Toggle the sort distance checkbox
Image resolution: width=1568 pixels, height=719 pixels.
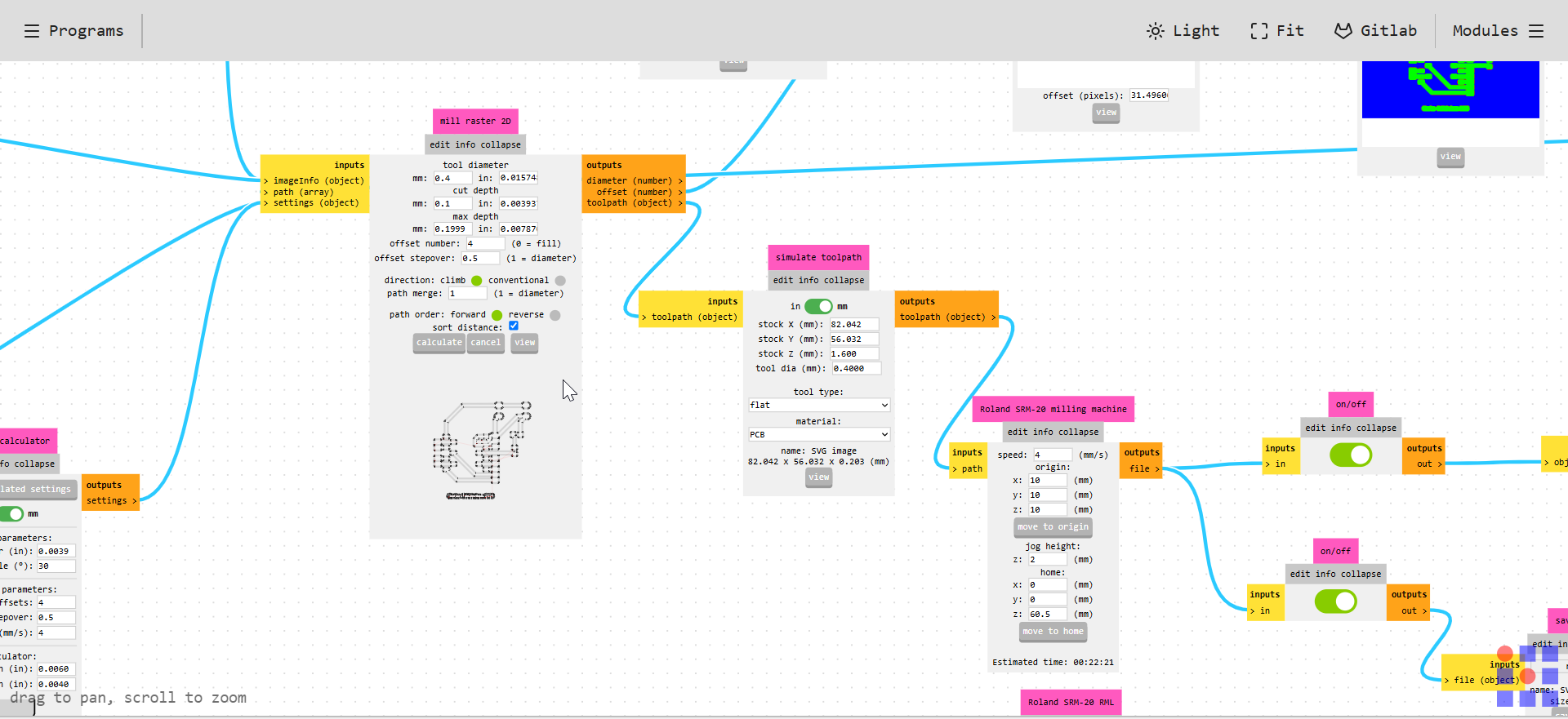pos(514,326)
